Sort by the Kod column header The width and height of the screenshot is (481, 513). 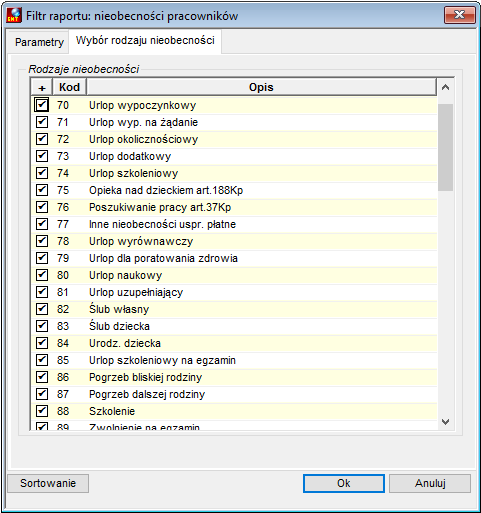tap(69, 87)
